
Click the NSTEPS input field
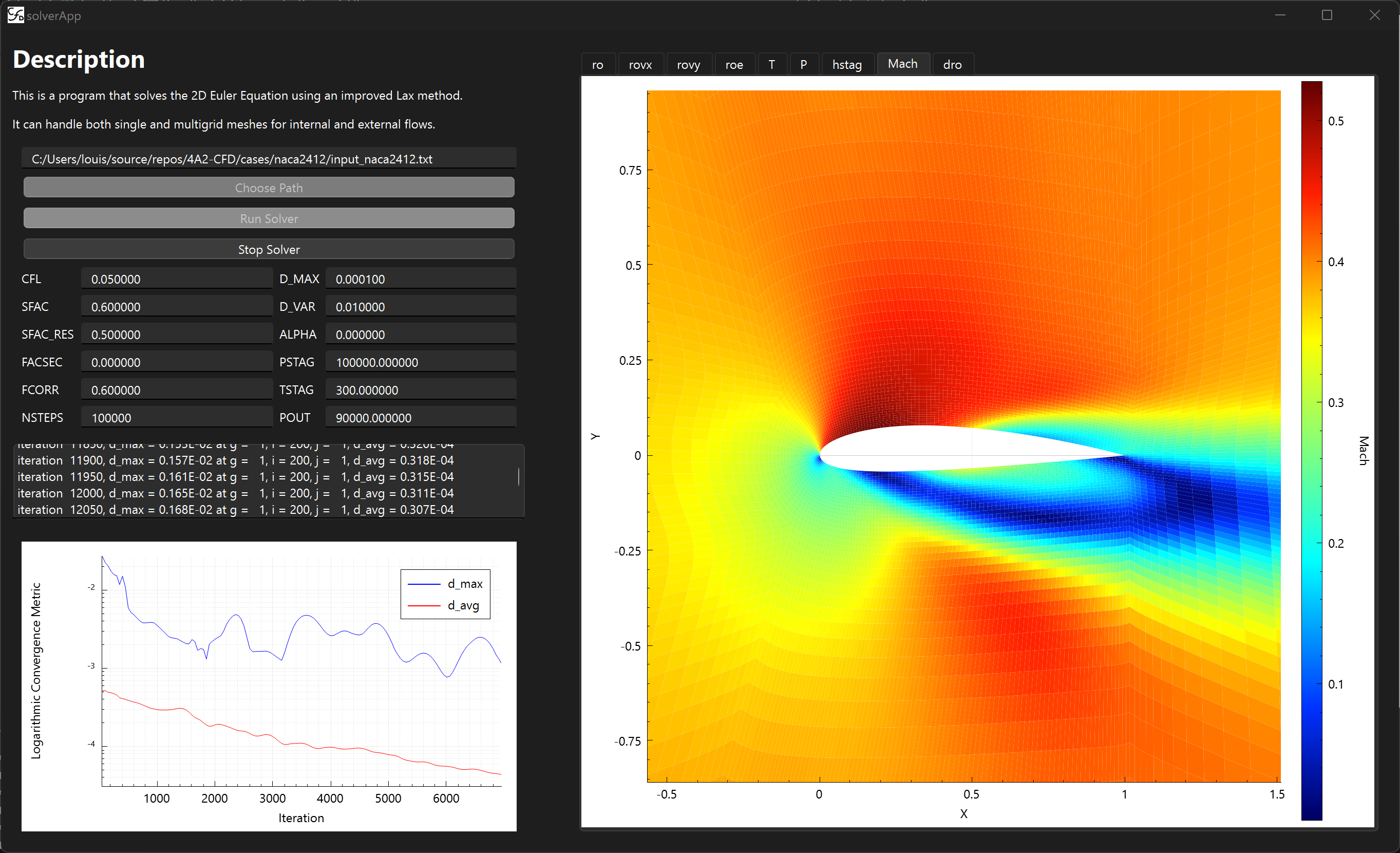point(176,417)
